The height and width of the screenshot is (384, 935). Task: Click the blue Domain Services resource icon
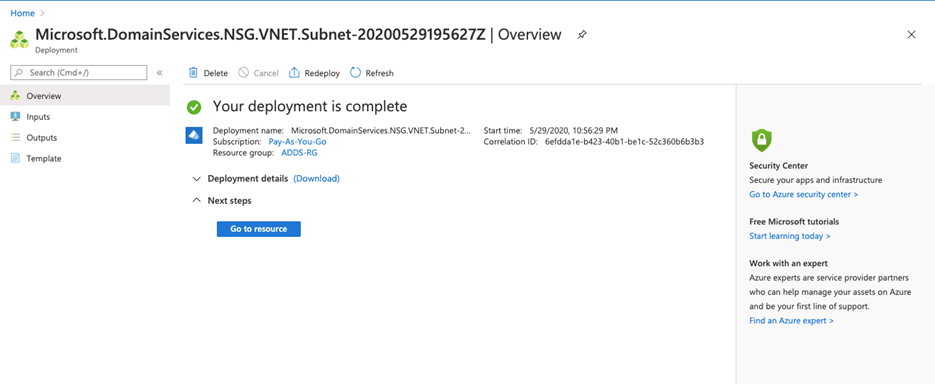(194, 135)
